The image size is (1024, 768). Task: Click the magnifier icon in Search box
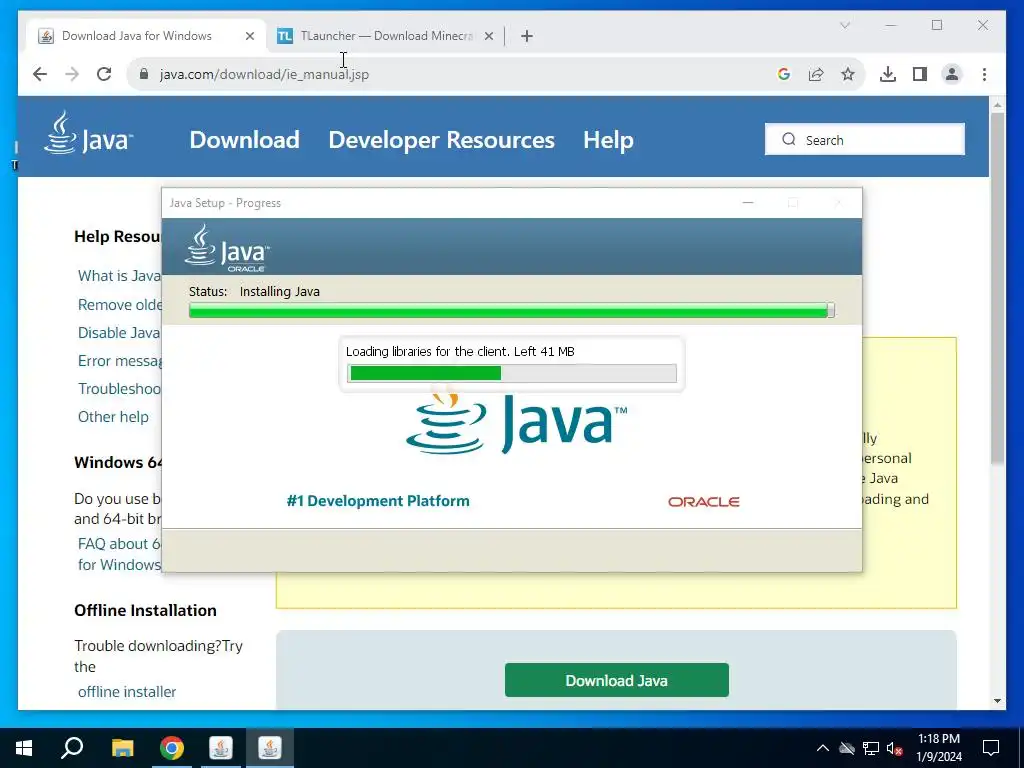(x=789, y=140)
